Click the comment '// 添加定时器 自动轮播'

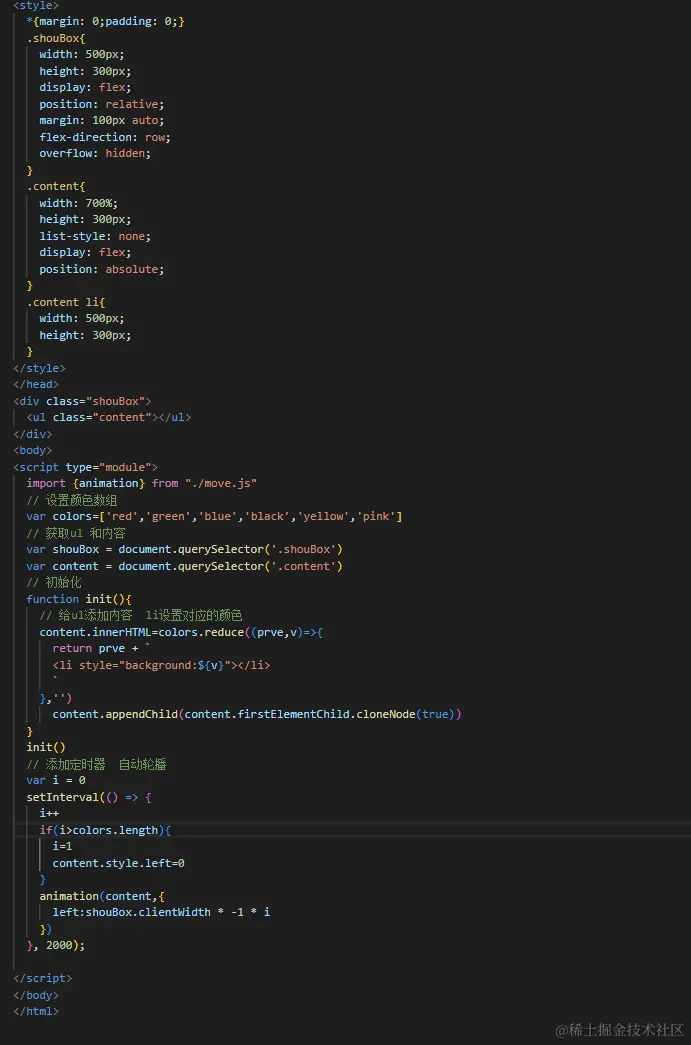(x=96, y=764)
